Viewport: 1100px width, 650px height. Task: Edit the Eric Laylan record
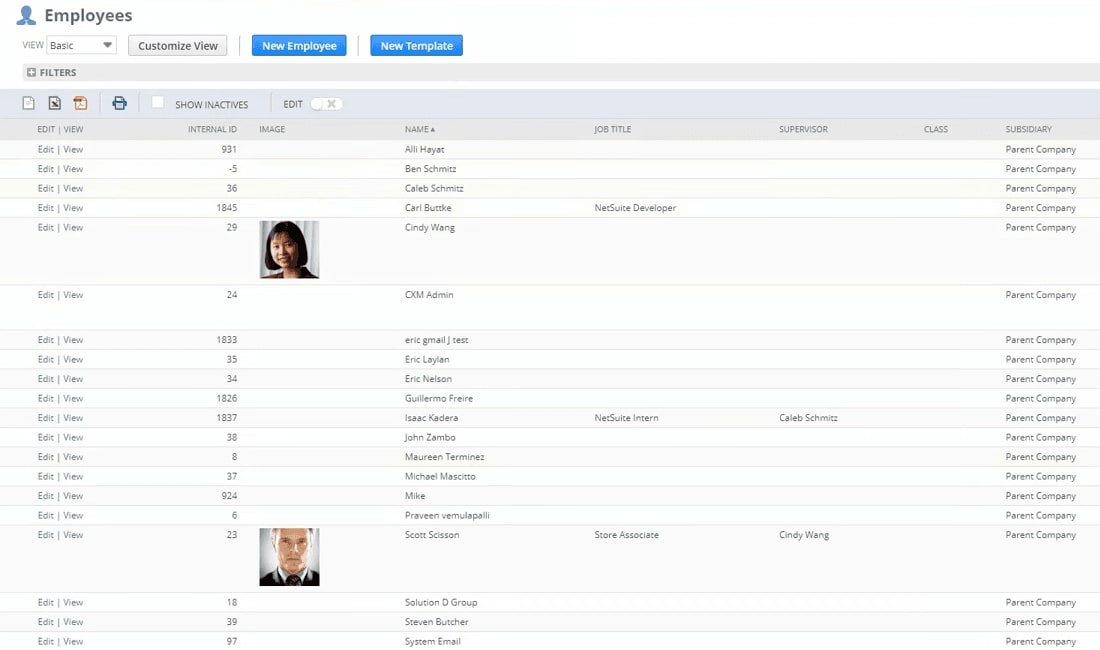[x=46, y=360]
